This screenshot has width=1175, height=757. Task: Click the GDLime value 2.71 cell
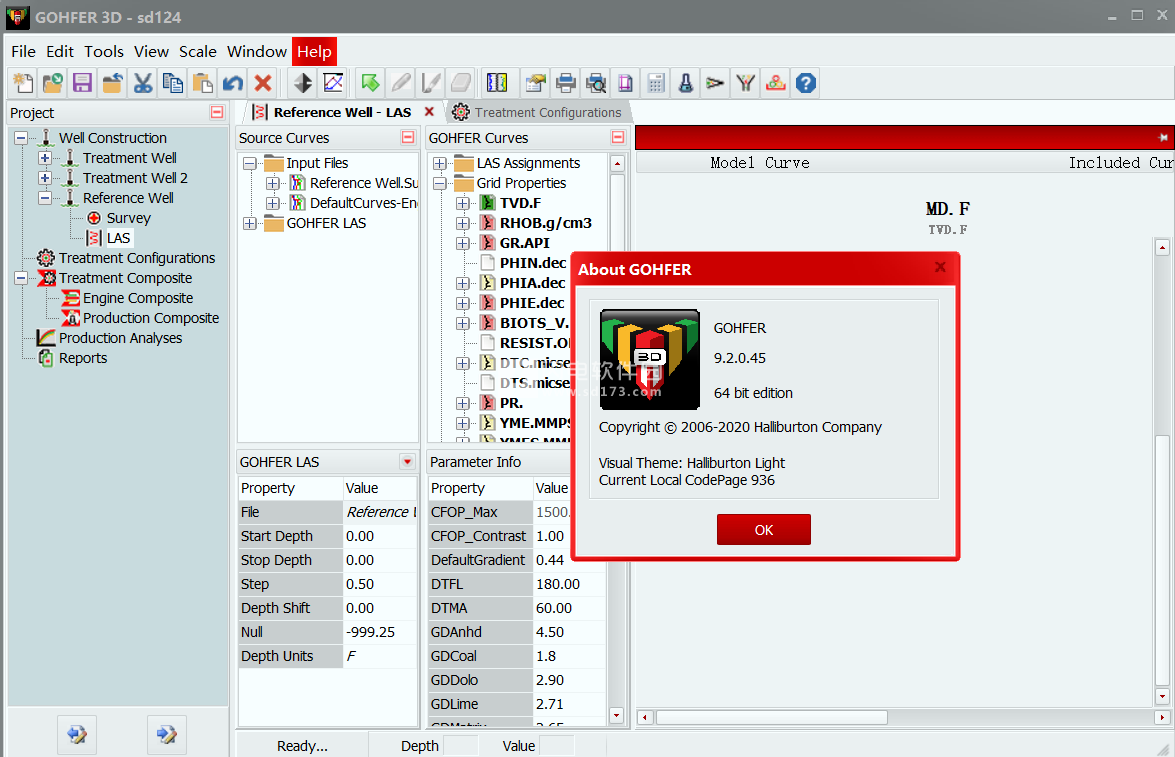(x=570, y=704)
